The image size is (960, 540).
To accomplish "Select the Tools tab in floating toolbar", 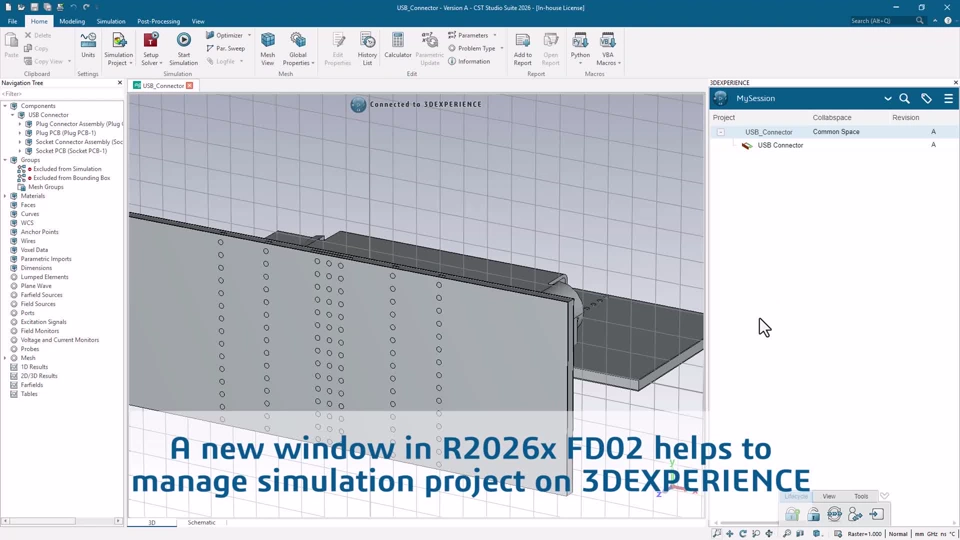I will coord(861,496).
